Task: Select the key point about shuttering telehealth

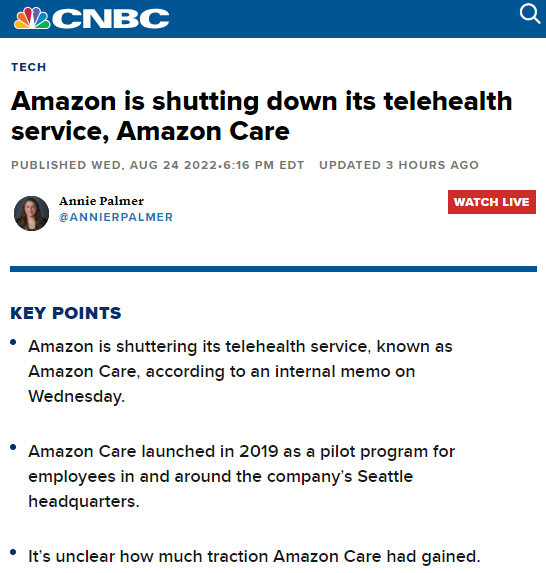Action: [x=240, y=371]
